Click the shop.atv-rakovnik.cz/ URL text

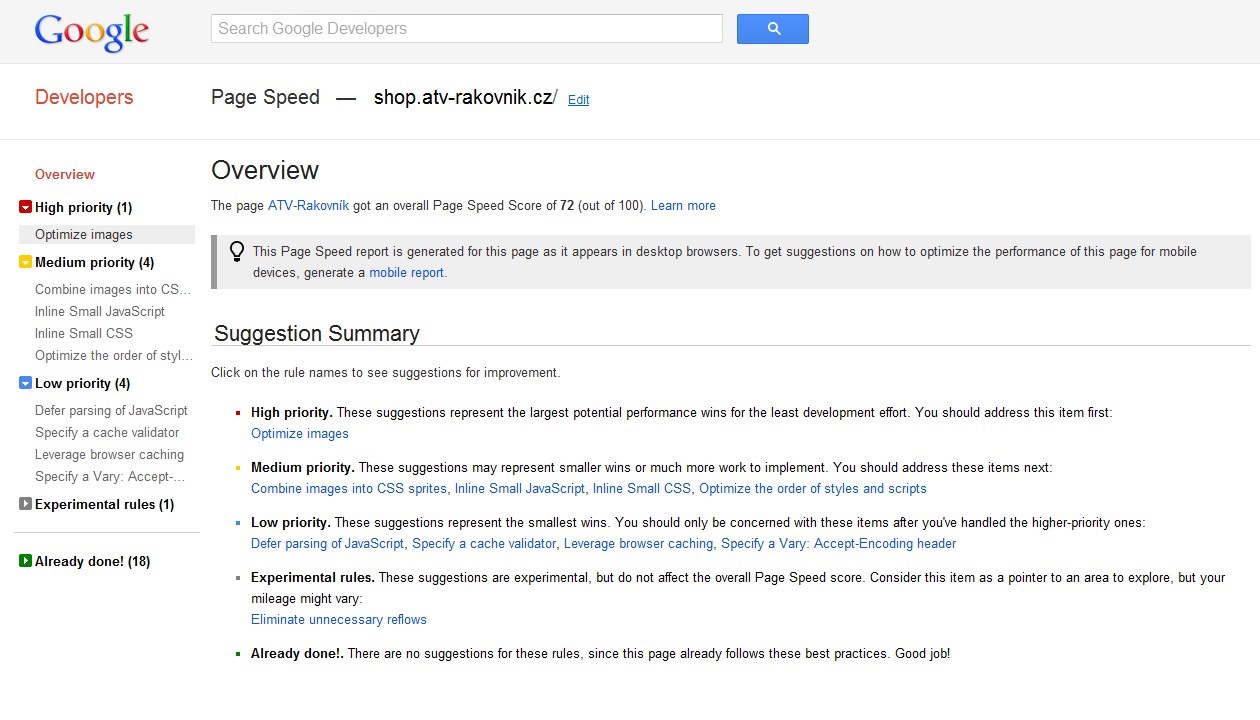[x=466, y=97]
